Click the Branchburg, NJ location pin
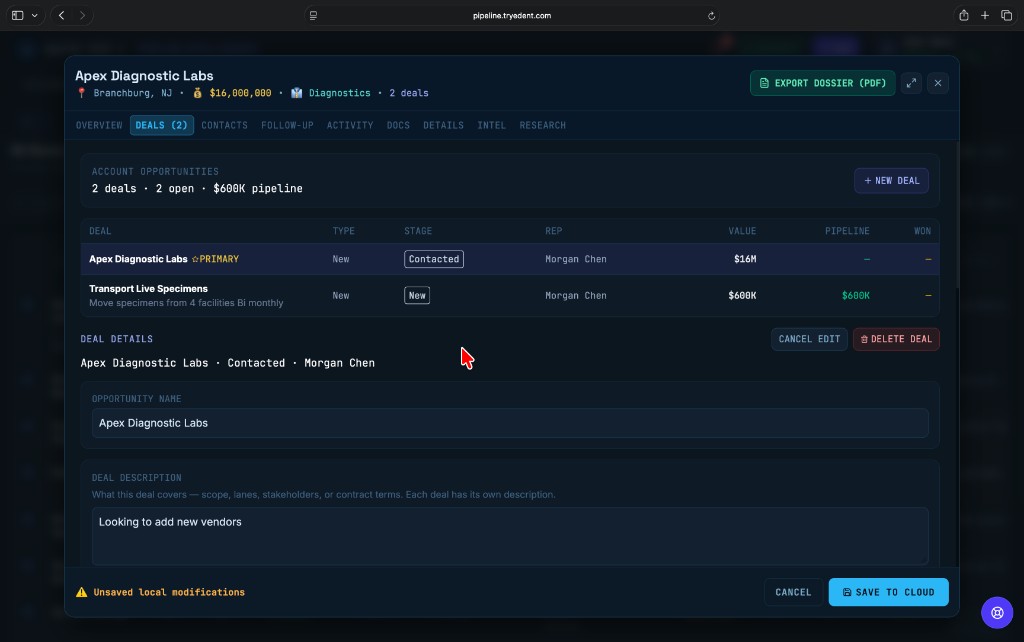1024x642 pixels. point(82,93)
